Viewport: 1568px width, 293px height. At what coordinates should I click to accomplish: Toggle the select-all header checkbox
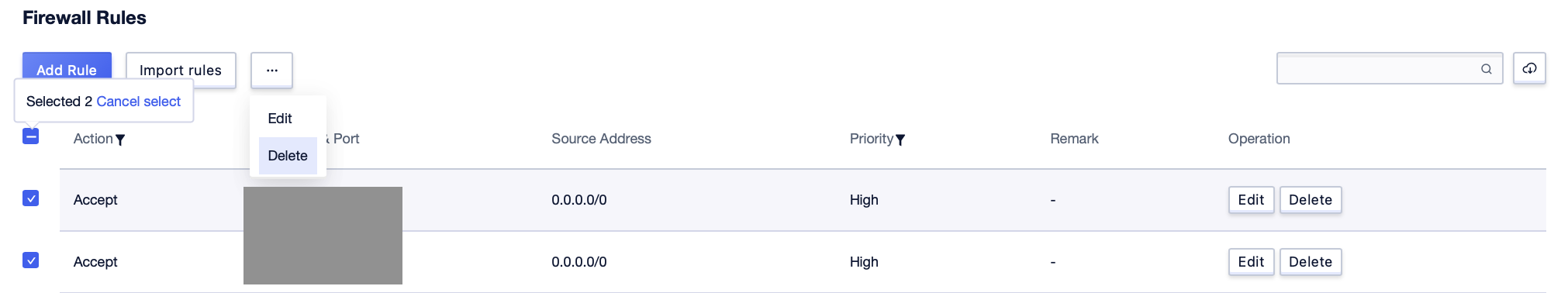[31, 136]
